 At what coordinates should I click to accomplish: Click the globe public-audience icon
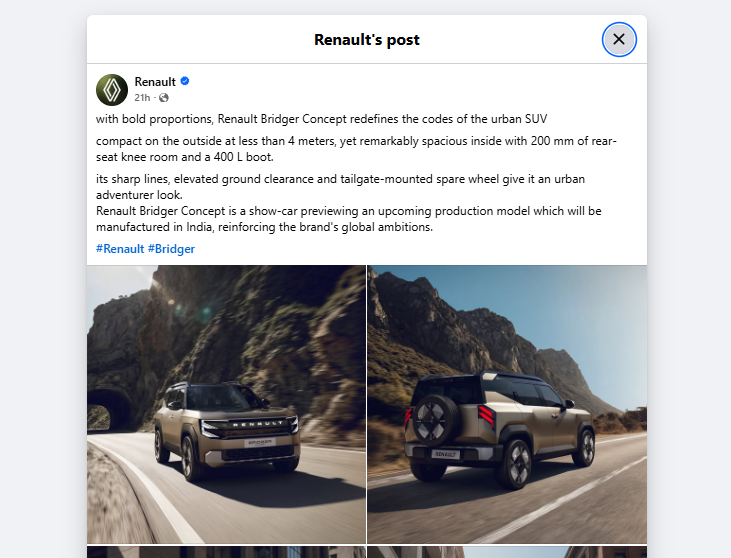pyautogui.click(x=164, y=97)
